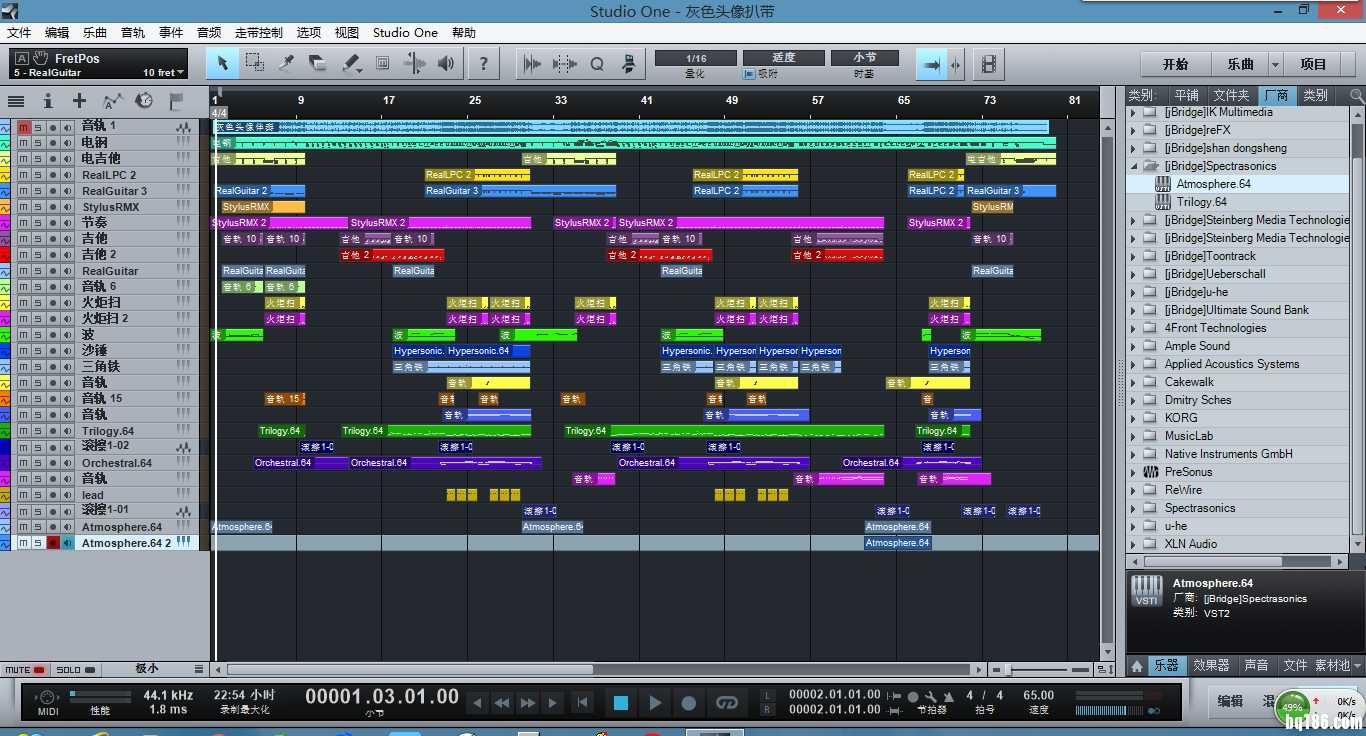Image resolution: width=1366 pixels, height=736 pixels.
Task: Open the video player film icon
Action: click(989, 64)
